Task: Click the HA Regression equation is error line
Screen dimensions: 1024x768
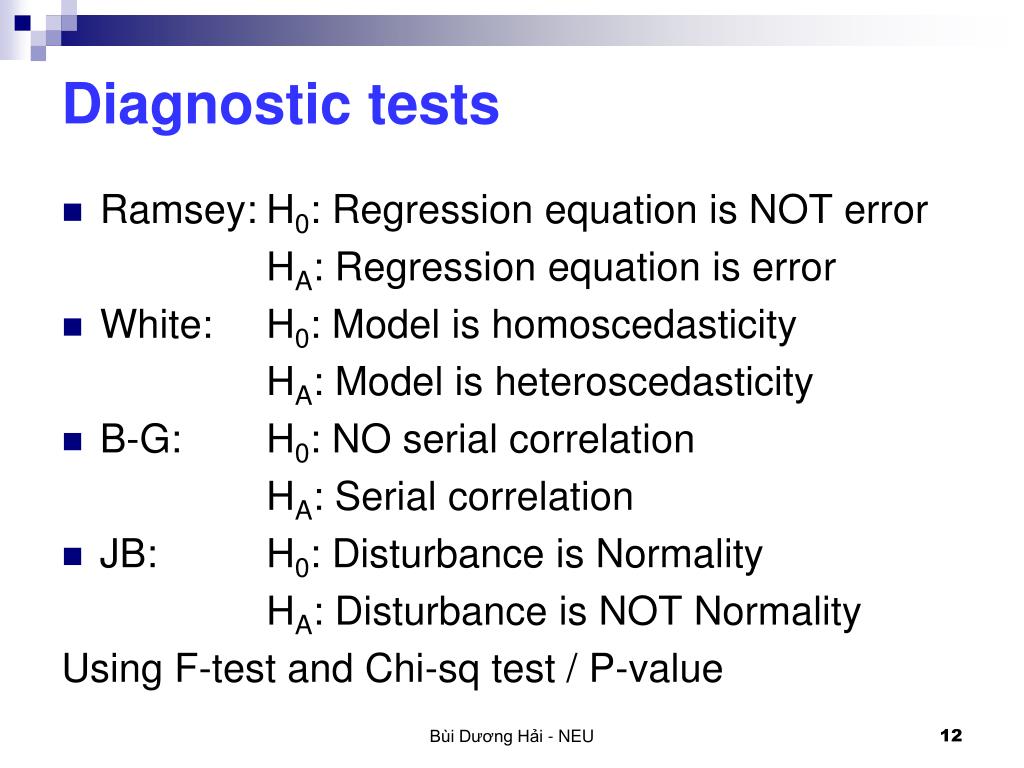Action: coord(552,270)
